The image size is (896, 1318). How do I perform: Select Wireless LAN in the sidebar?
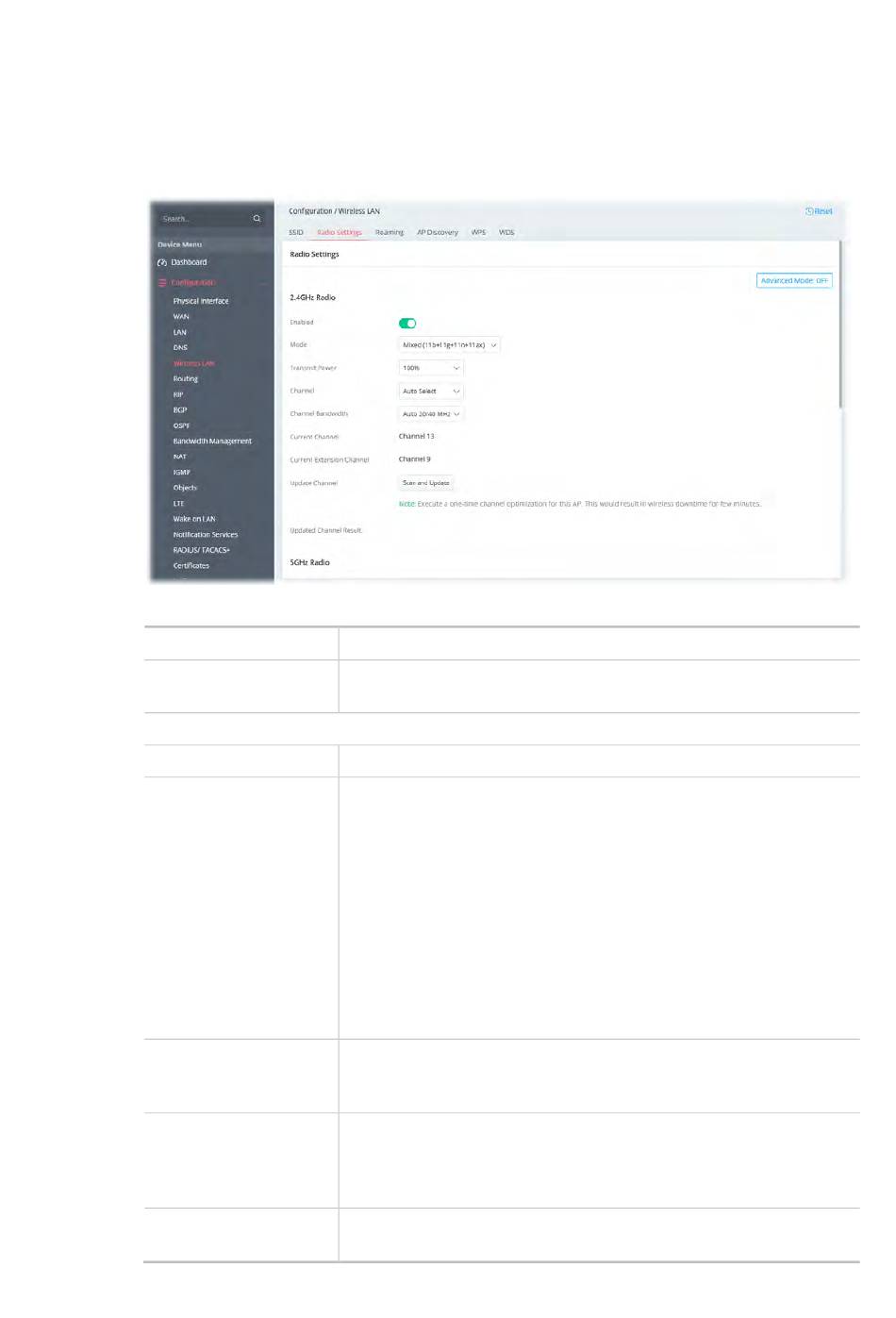194,363
